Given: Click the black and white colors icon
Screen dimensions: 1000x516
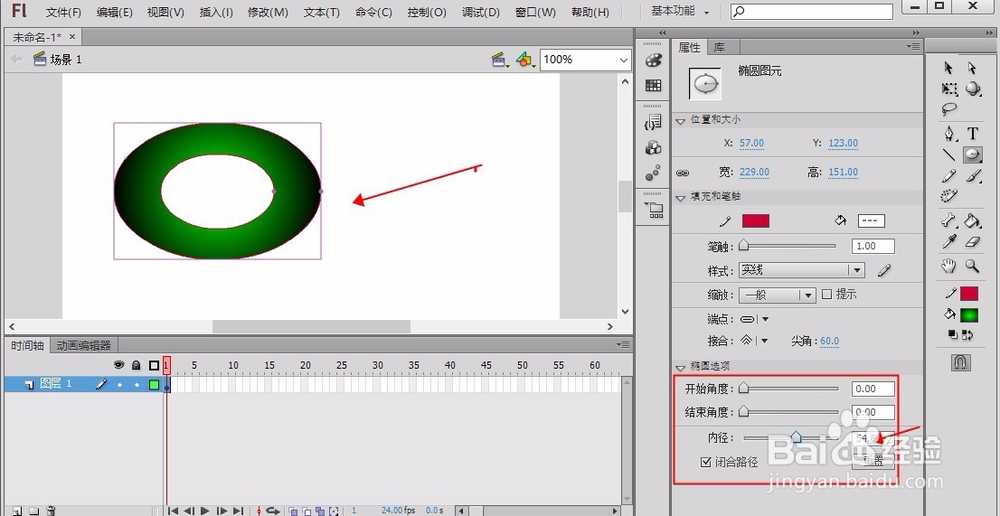Looking at the screenshot, I should click(x=951, y=334).
